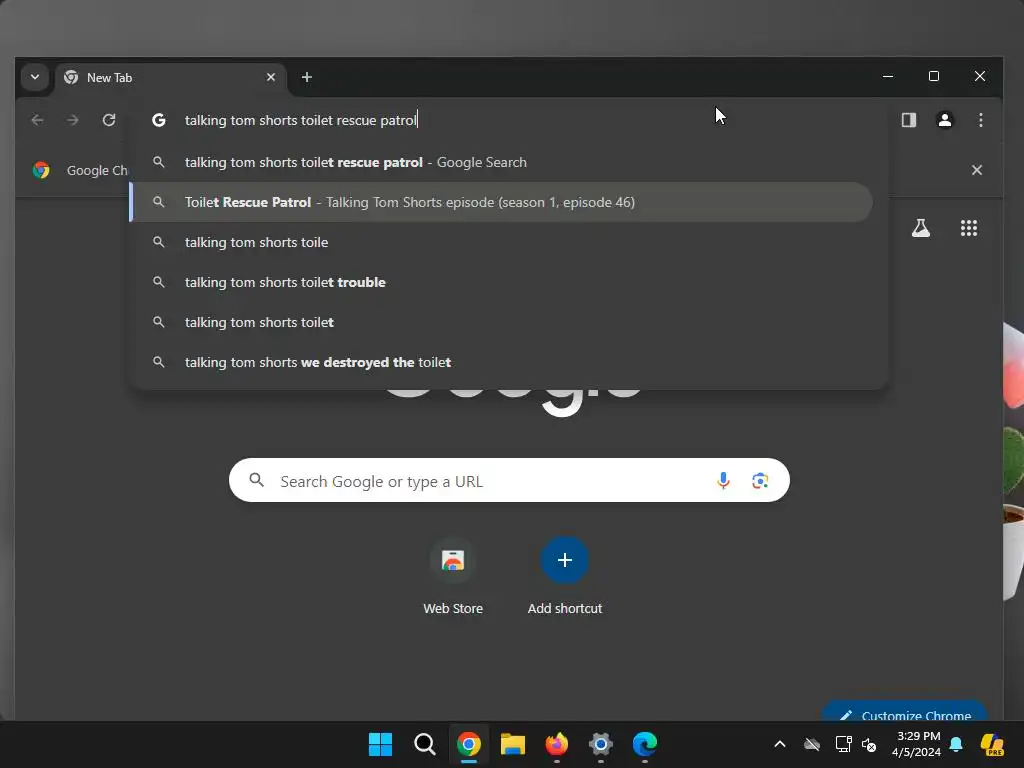This screenshot has height=768, width=1024.
Task: Pick suggestion 'we destroyed the toilet'
Action: 502,362
